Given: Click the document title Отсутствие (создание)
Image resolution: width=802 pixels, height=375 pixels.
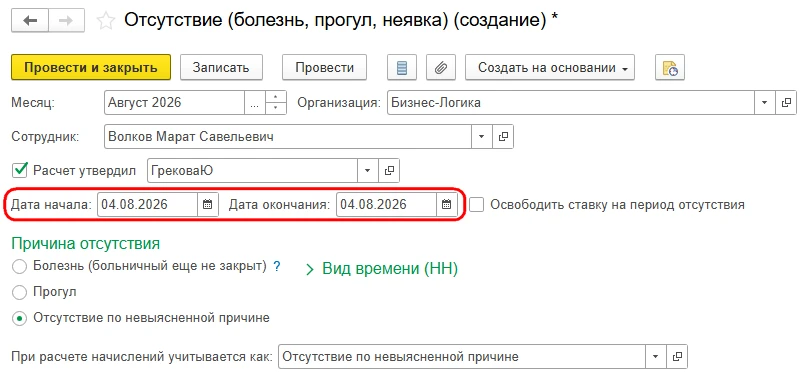Looking at the screenshot, I should pyautogui.click(x=341, y=20).
